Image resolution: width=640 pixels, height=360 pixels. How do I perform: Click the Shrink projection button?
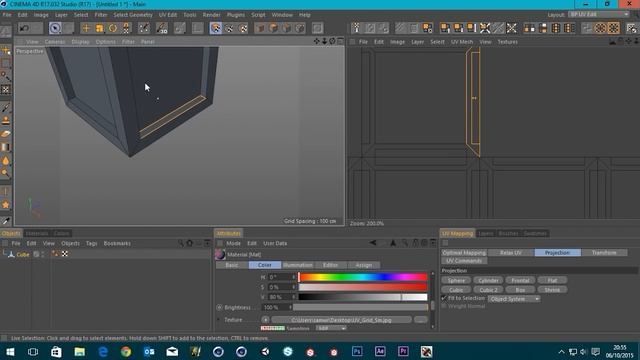tap(552, 290)
